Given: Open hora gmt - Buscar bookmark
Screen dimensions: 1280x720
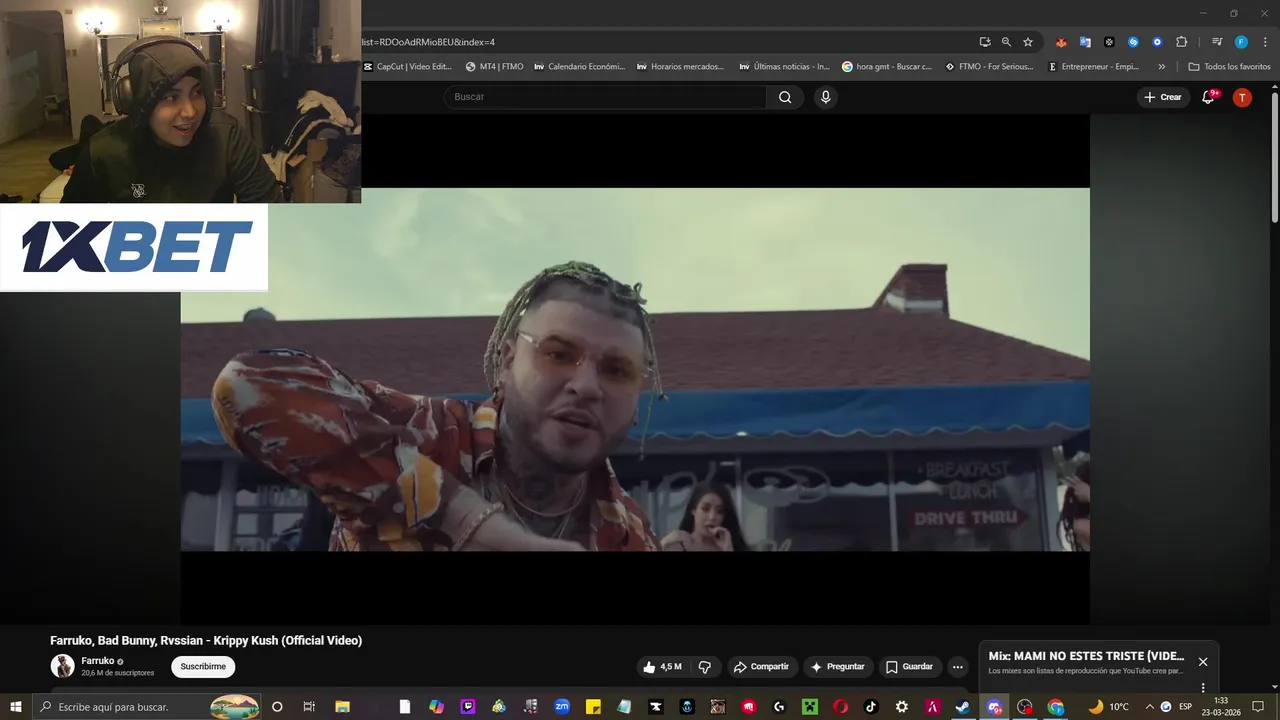Looking at the screenshot, I should pyautogui.click(x=887, y=67).
